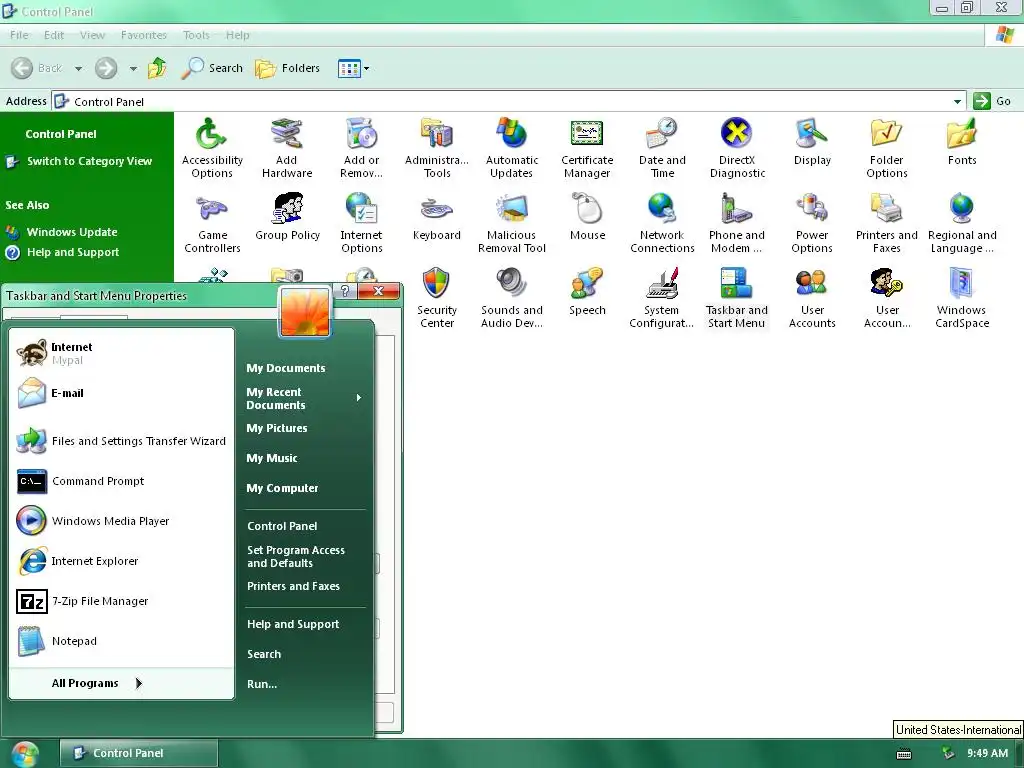The width and height of the screenshot is (1024, 768).
Task: Open Internet Options icon
Action: [x=361, y=223]
